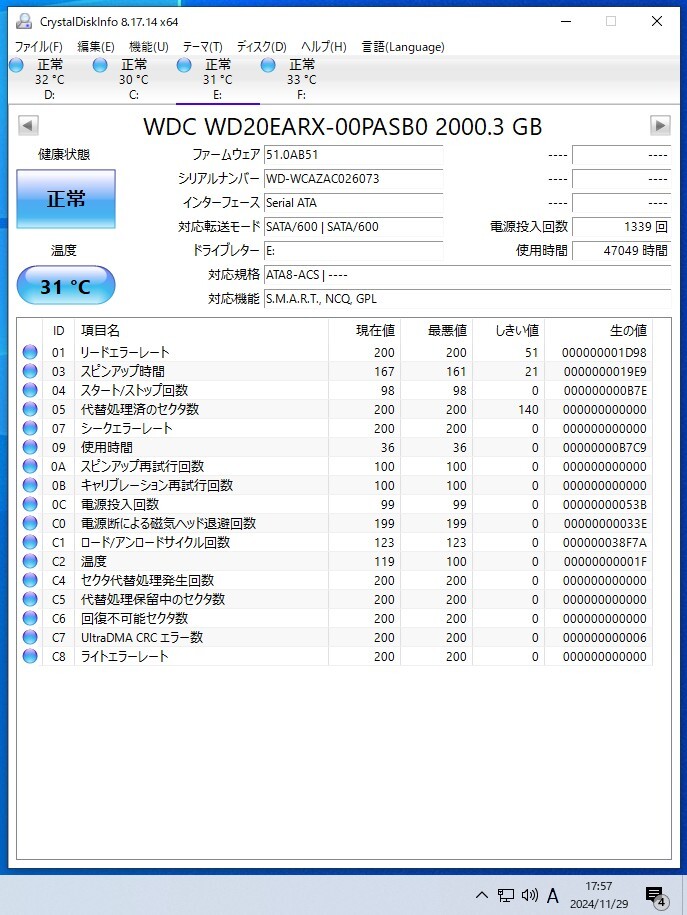Click status orb of attribute 04 スタート/ストップ回数
This screenshot has width=687, height=915.
coord(30,390)
